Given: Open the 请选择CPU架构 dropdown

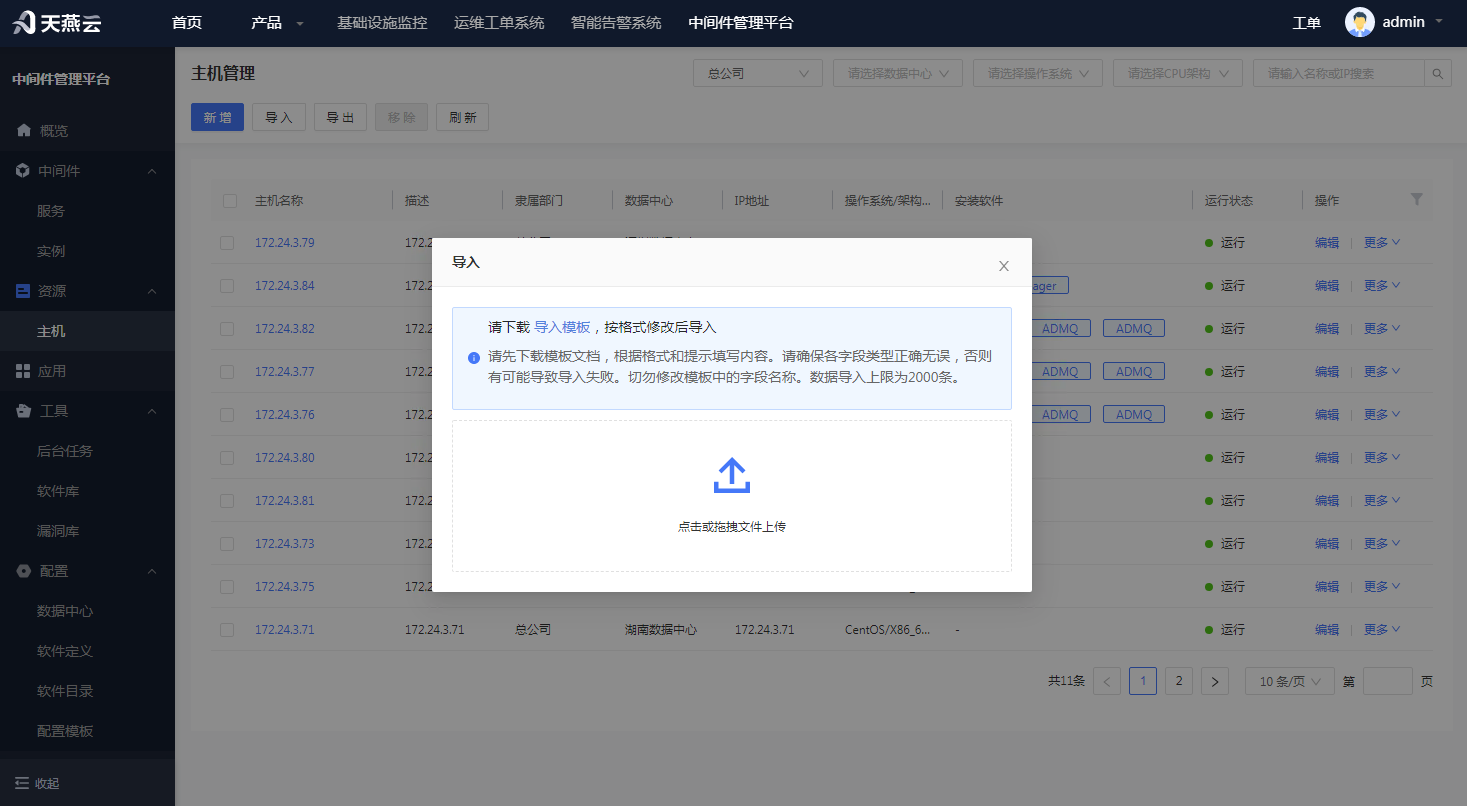Looking at the screenshot, I should [1178, 73].
